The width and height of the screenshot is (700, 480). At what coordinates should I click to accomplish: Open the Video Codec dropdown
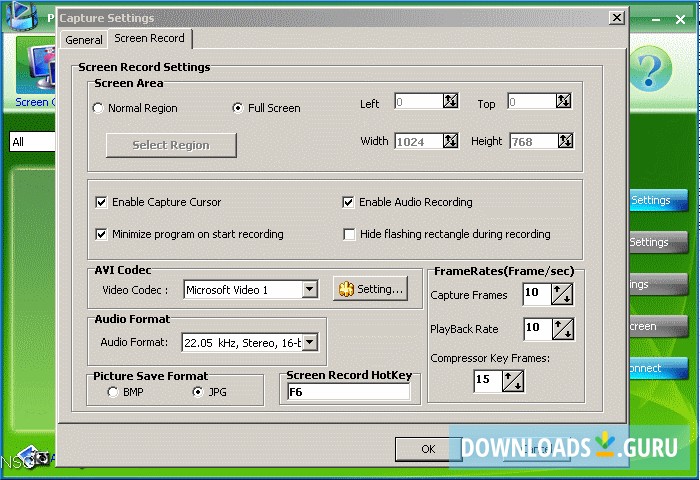click(x=309, y=289)
